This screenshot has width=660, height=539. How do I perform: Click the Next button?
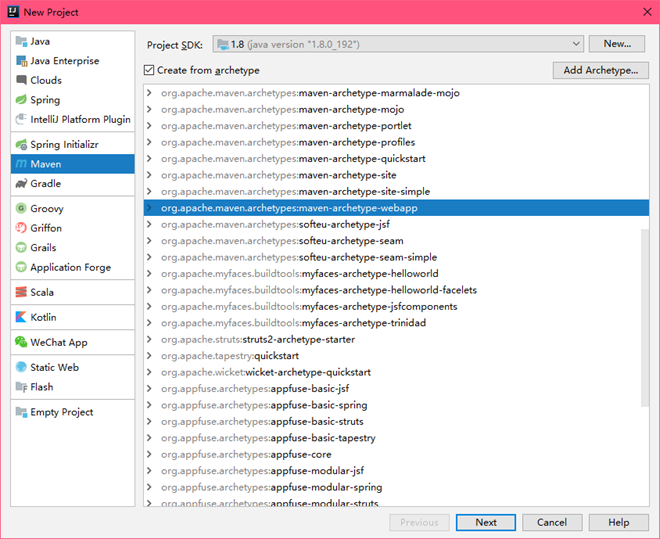coord(486,522)
